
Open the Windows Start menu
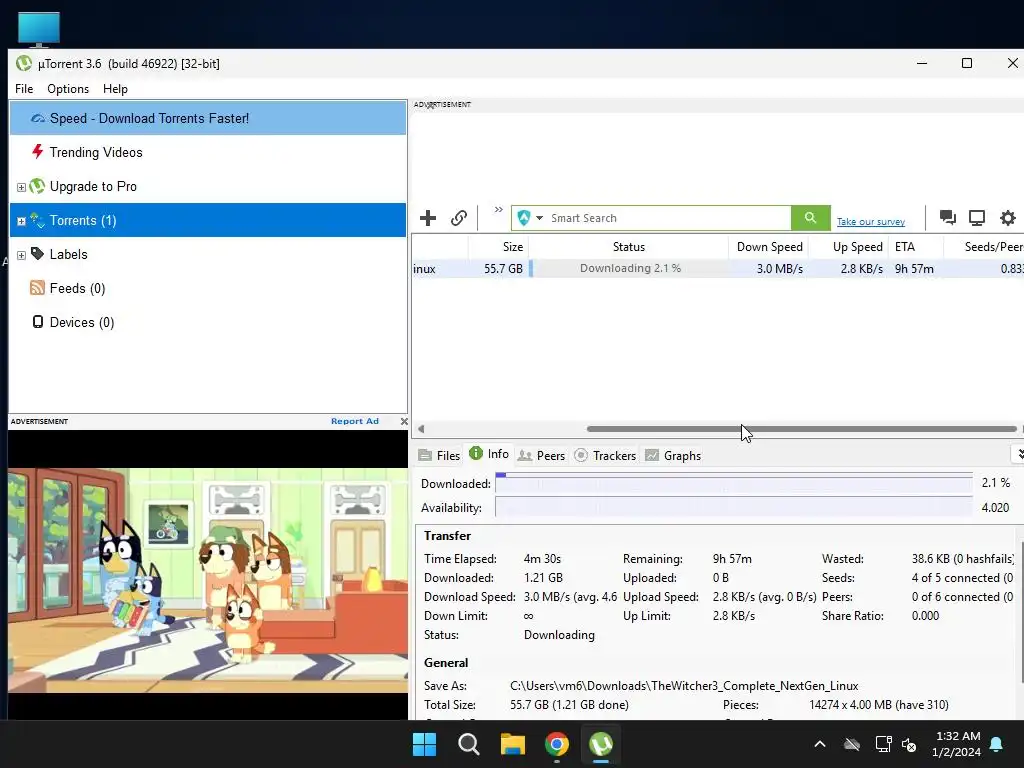(x=424, y=744)
